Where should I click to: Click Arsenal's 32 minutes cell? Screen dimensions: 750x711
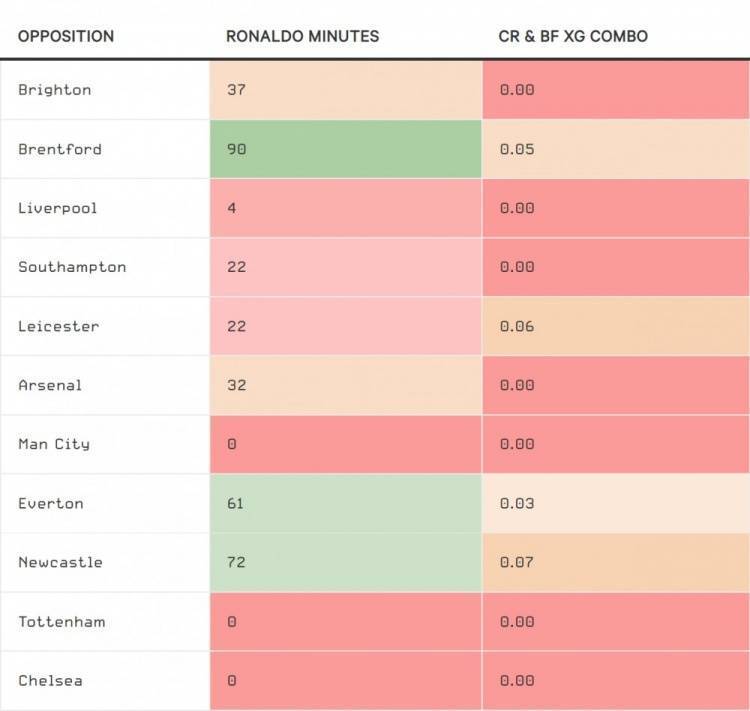[345, 385]
